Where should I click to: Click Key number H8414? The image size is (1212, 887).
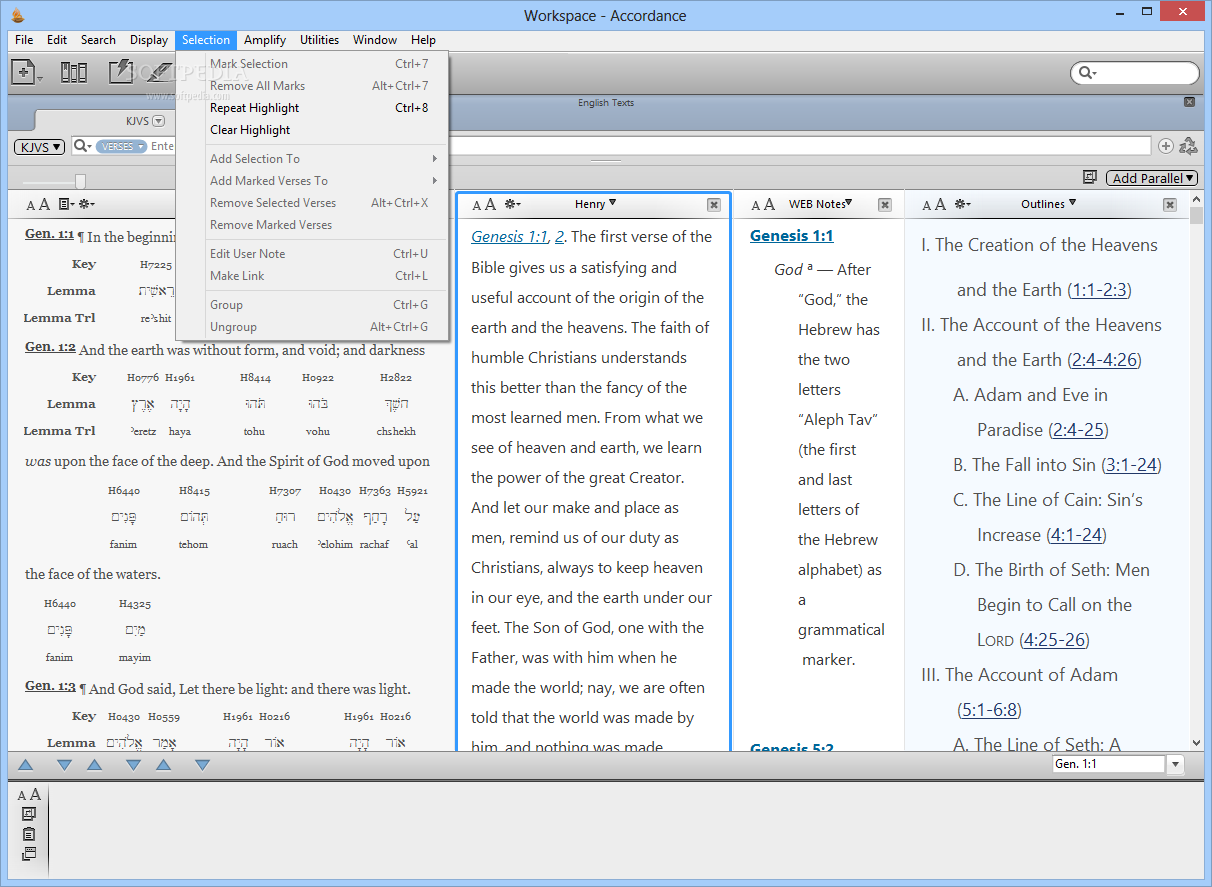coord(255,378)
